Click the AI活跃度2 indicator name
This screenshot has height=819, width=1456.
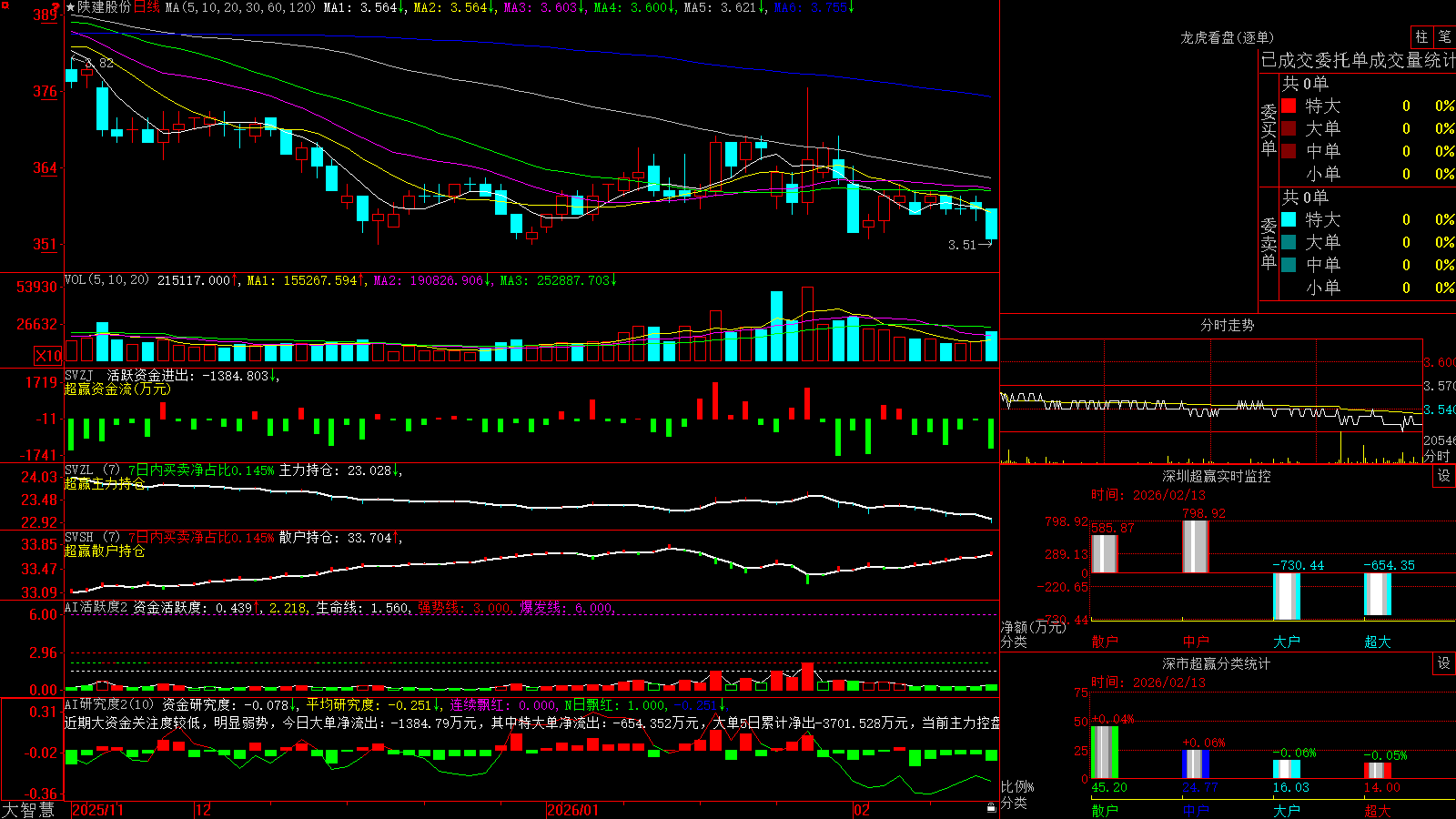(x=96, y=607)
